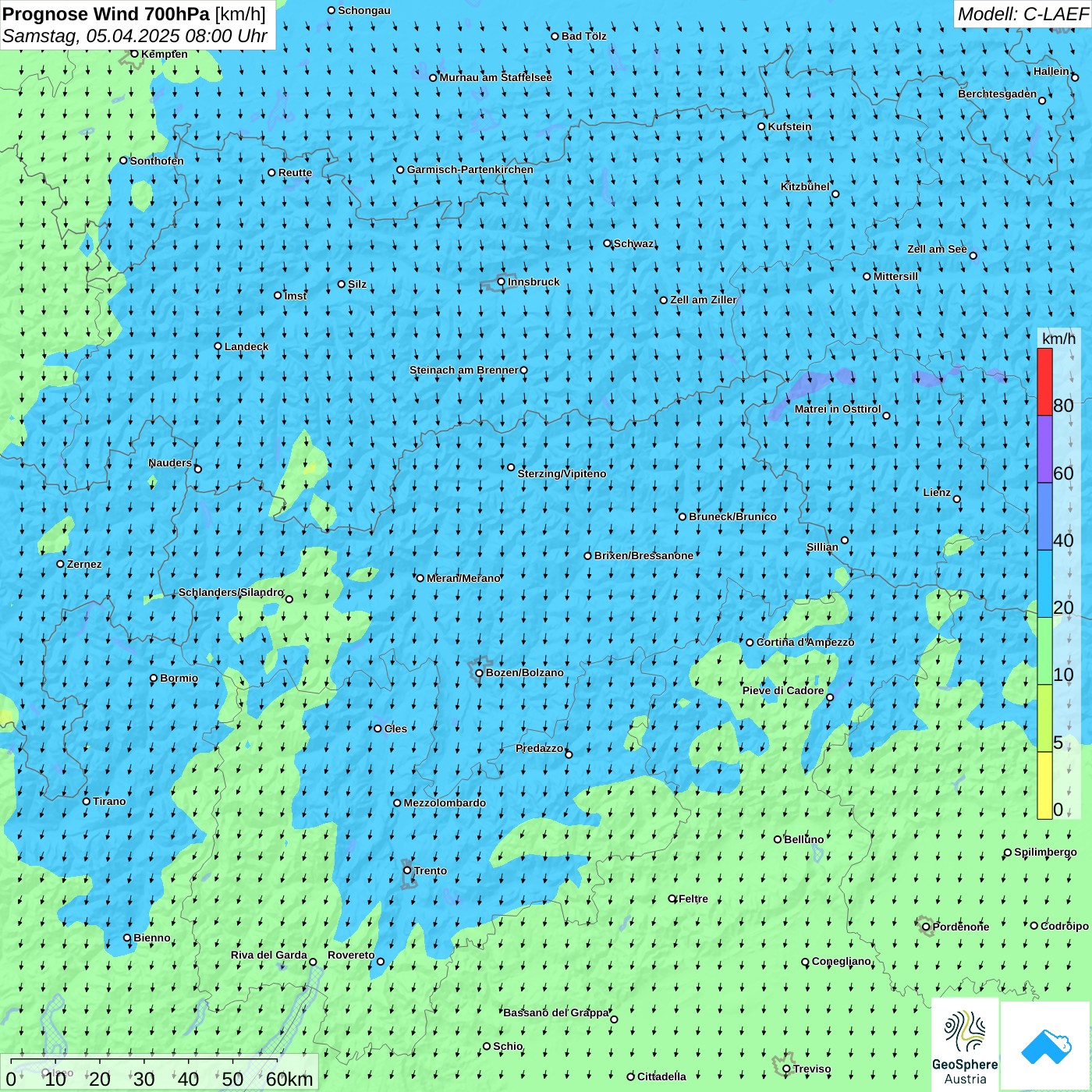Click the Bozen/Bolzano city marker
The height and width of the screenshot is (1092, 1092).
pyautogui.click(x=479, y=672)
